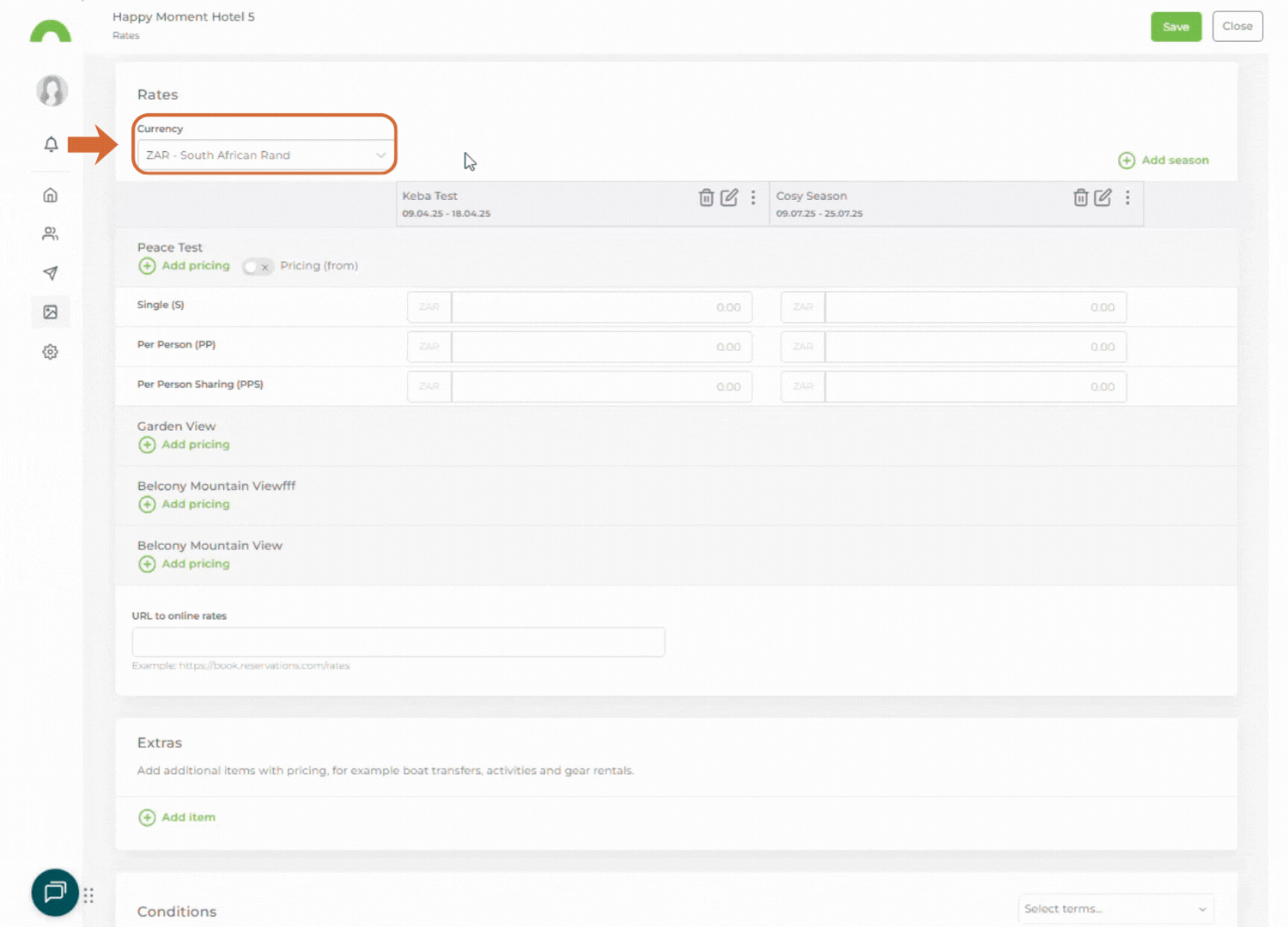This screenshot has width=1288, height=927.
Task: Click Add season link
Action: coord(1163,161)
